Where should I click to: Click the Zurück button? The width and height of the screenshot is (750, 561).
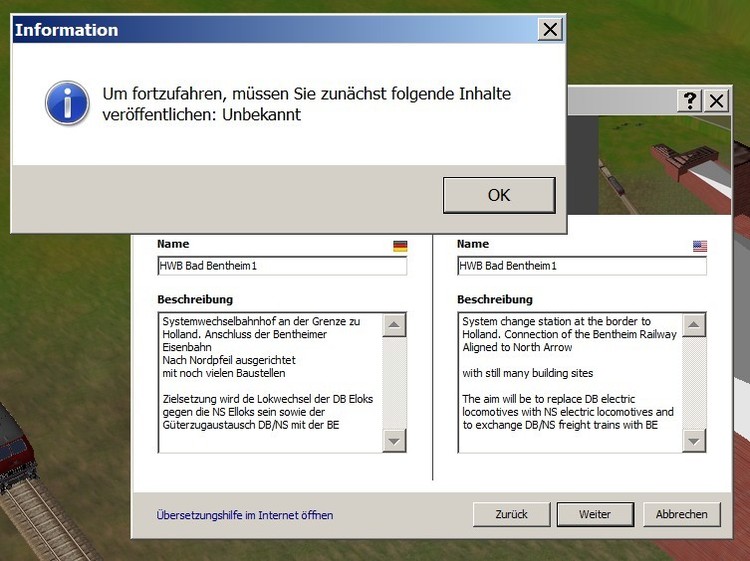click(511, 514)
